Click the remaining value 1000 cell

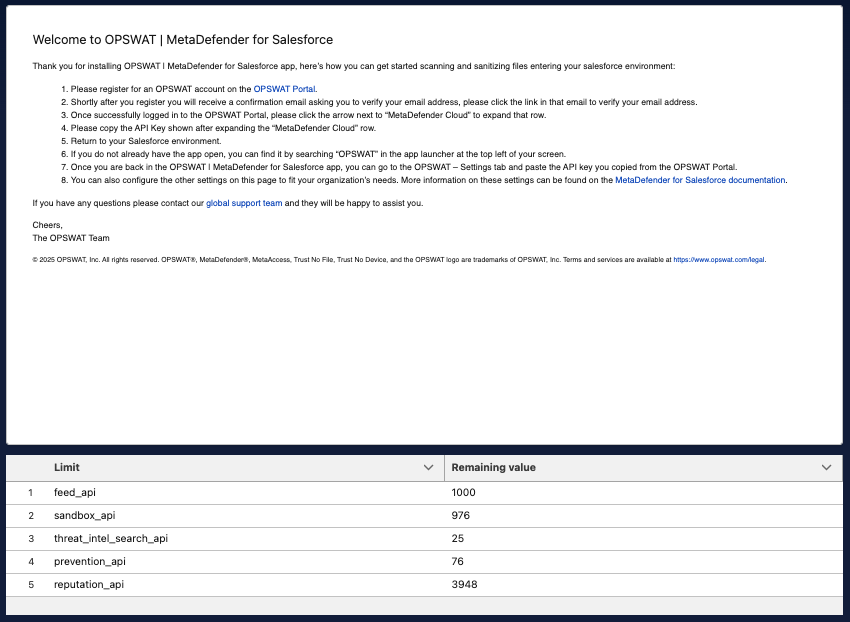[464, 492]
